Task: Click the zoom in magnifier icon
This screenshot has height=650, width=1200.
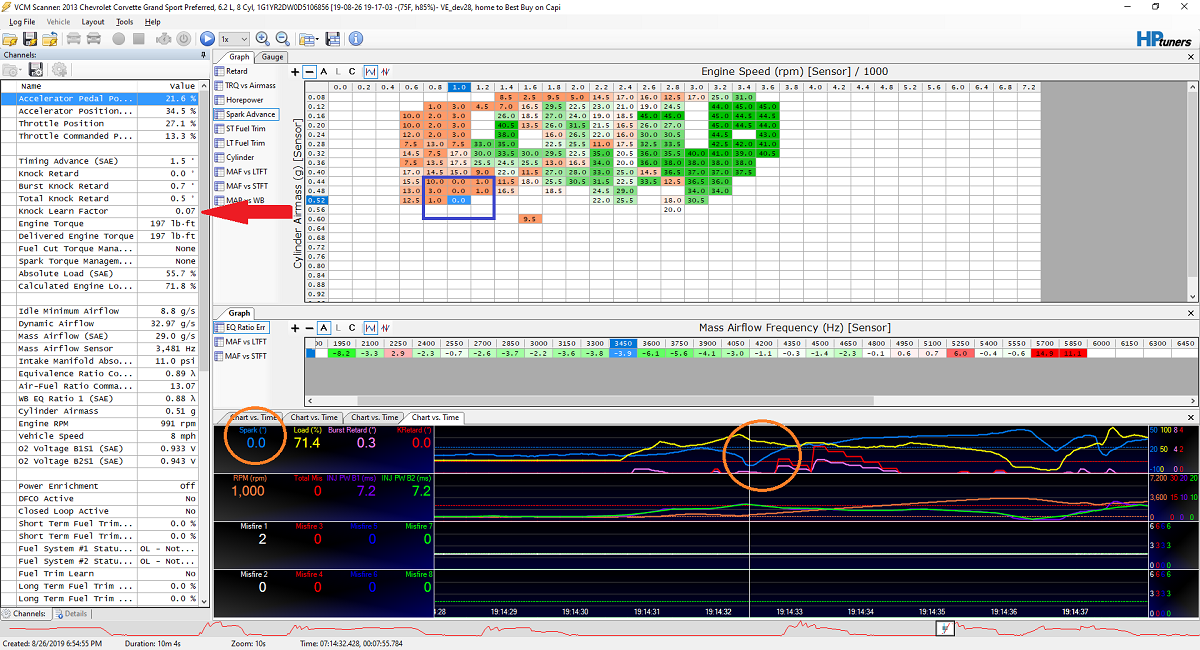Action: (x=263, y=39)
